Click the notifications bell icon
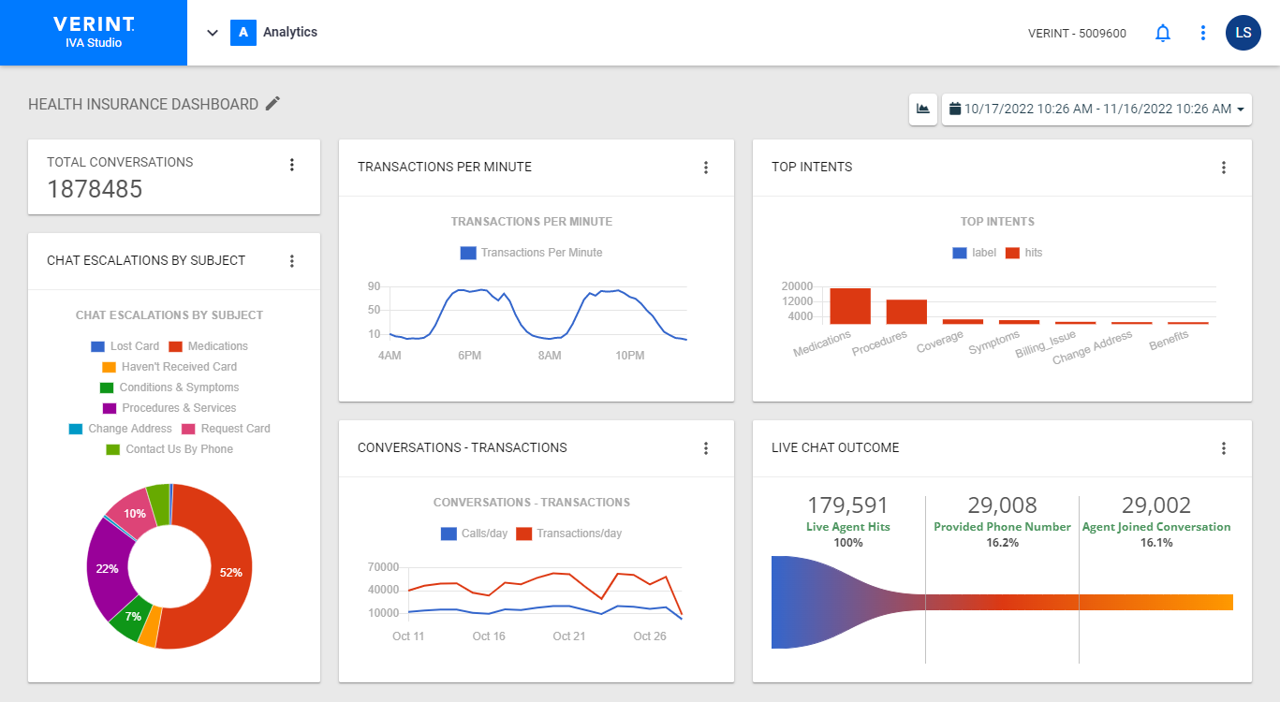This screenshot has height=702, width=1280. point(1162,33)
